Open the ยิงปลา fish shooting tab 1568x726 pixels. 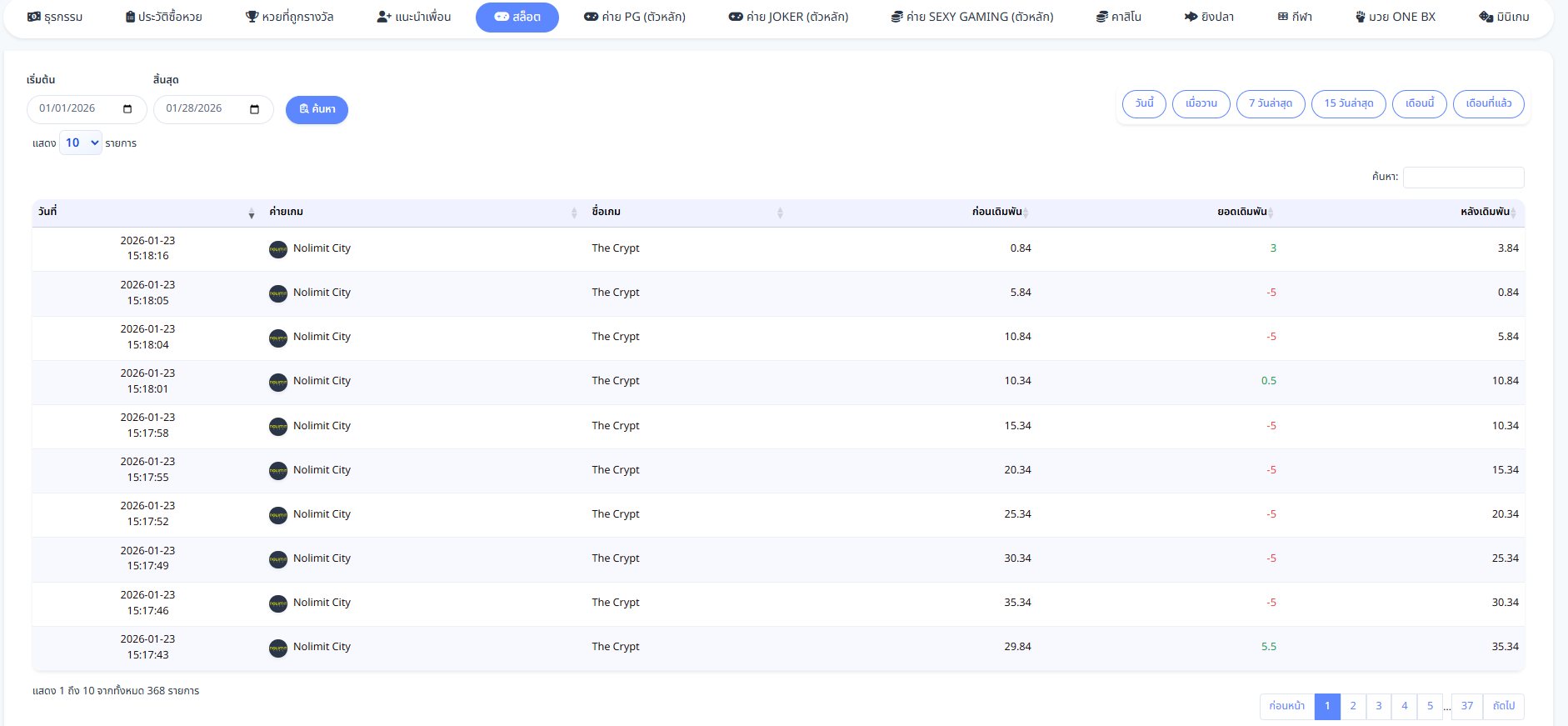[x=1209, y=17]
